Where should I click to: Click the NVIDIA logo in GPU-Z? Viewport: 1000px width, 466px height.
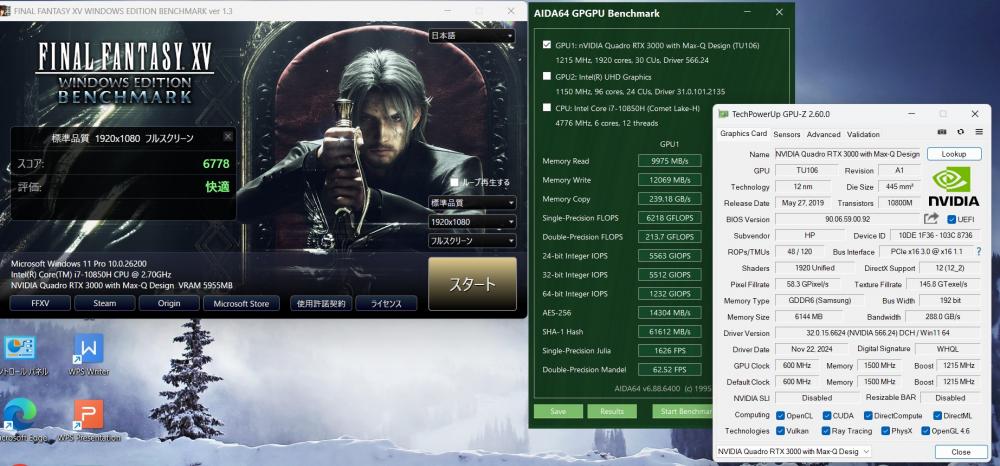coord(953,187)
